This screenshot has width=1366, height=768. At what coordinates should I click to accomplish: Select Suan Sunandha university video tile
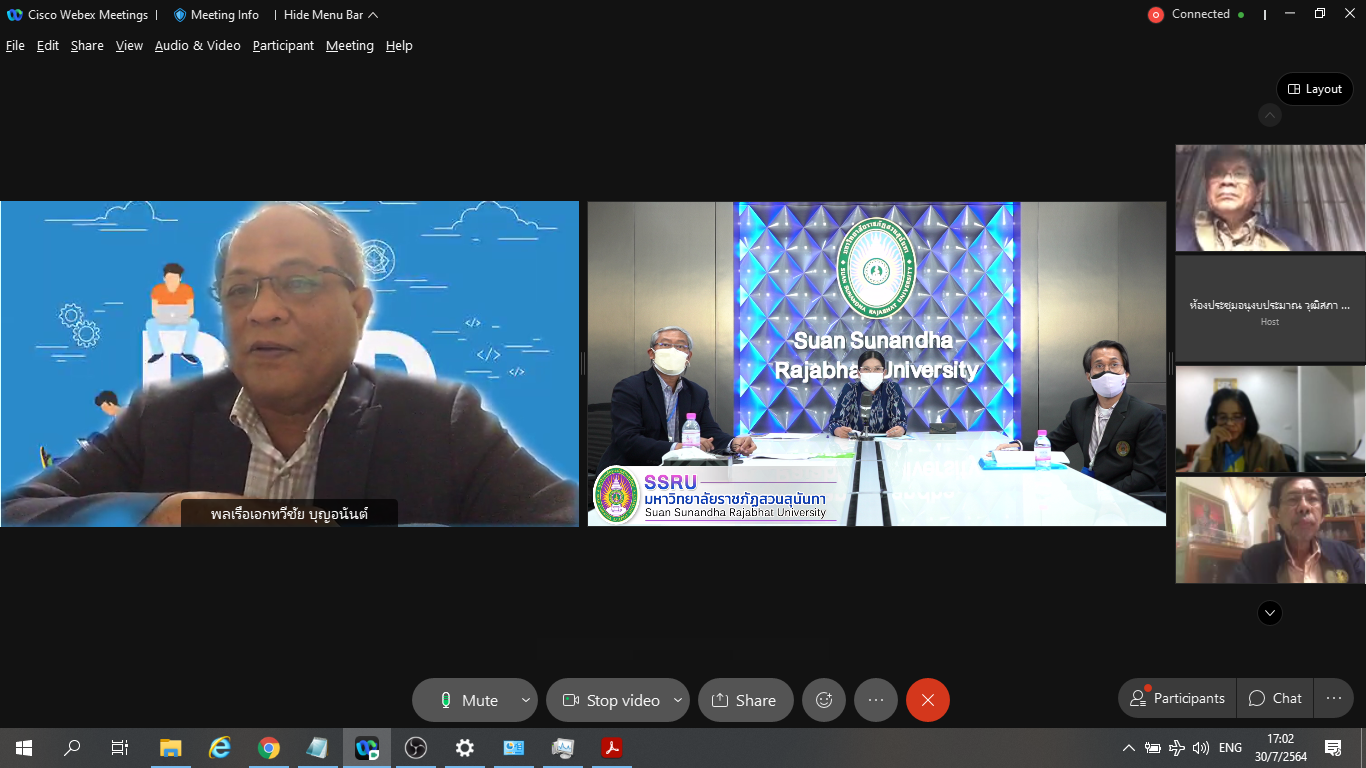[876, 363]
